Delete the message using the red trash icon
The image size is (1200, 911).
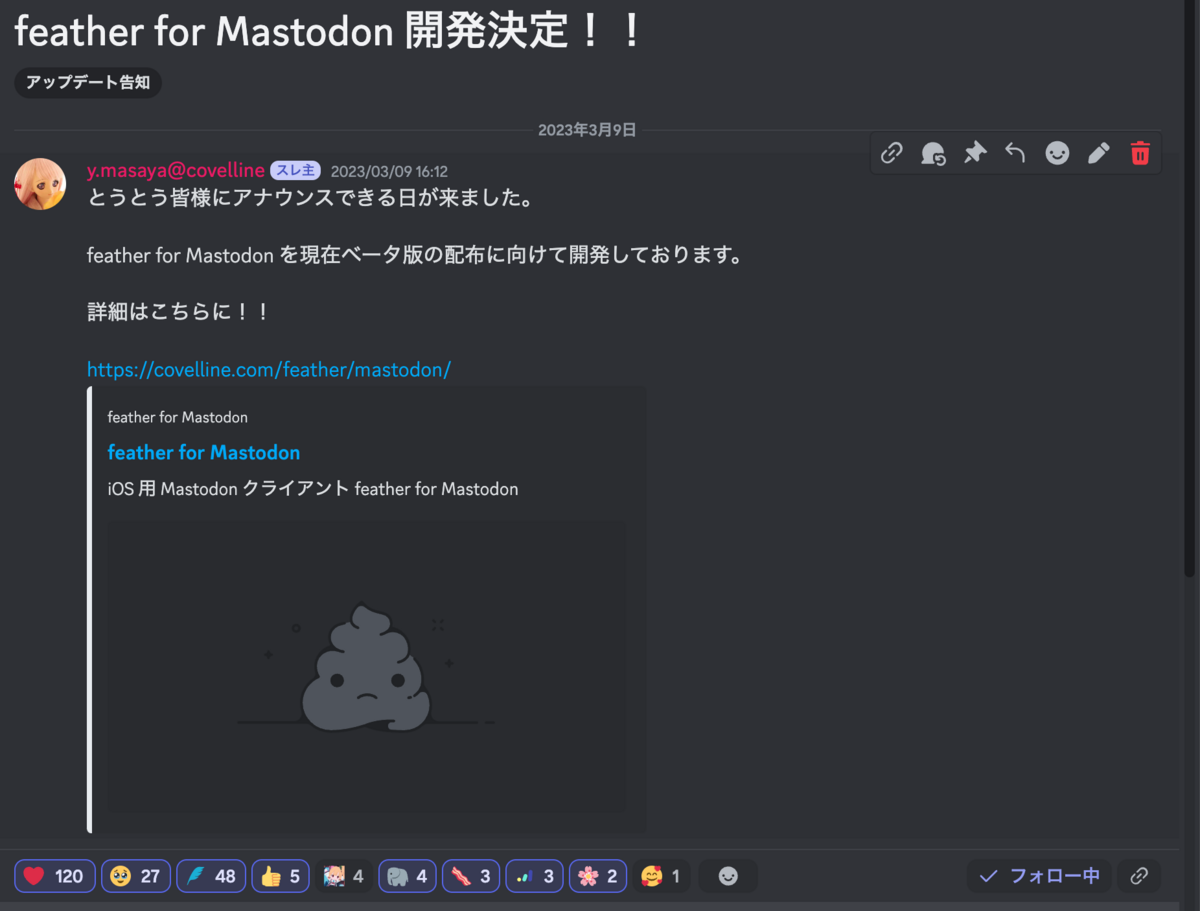pyautogui.click(x=1140, y=153)
